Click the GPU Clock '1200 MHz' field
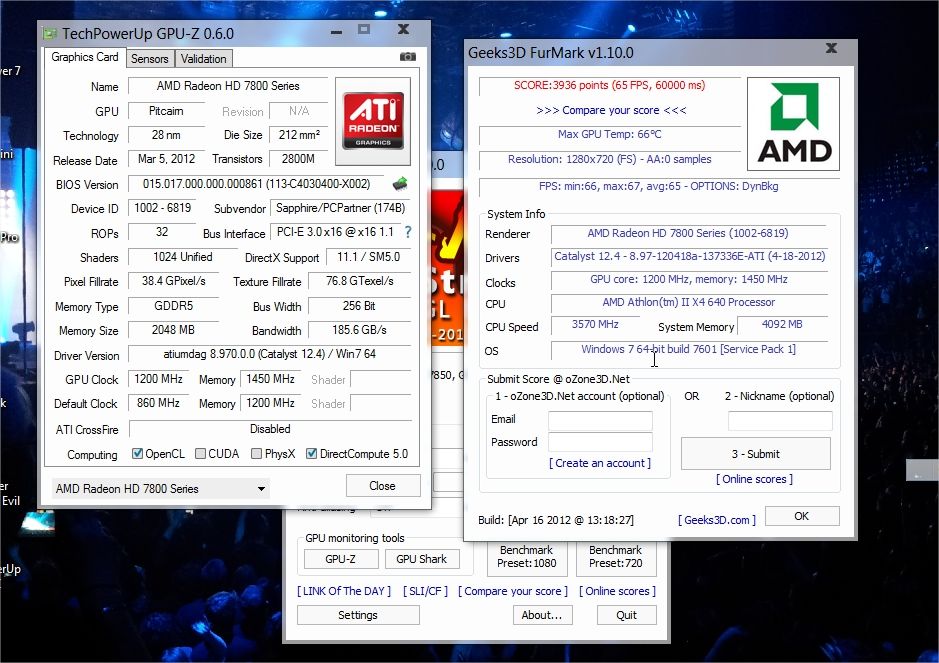The height and width of the screenshot is (663, 939). pos(158,379)
